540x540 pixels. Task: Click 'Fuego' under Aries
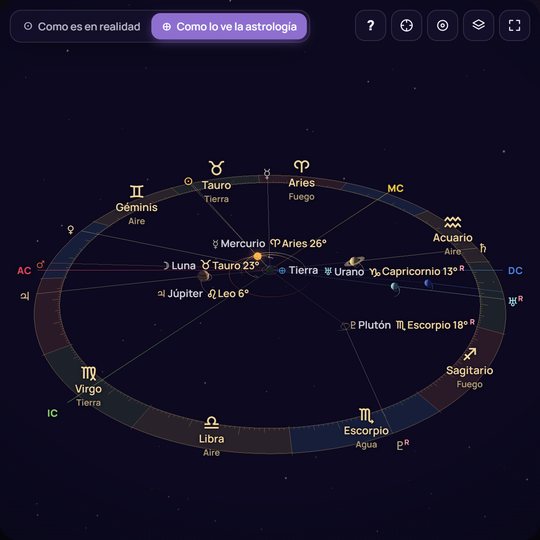click(301, 197)
